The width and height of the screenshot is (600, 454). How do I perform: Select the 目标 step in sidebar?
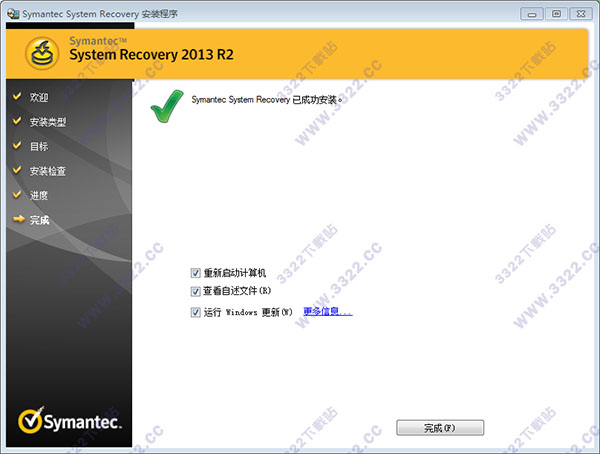coord(39,146)
